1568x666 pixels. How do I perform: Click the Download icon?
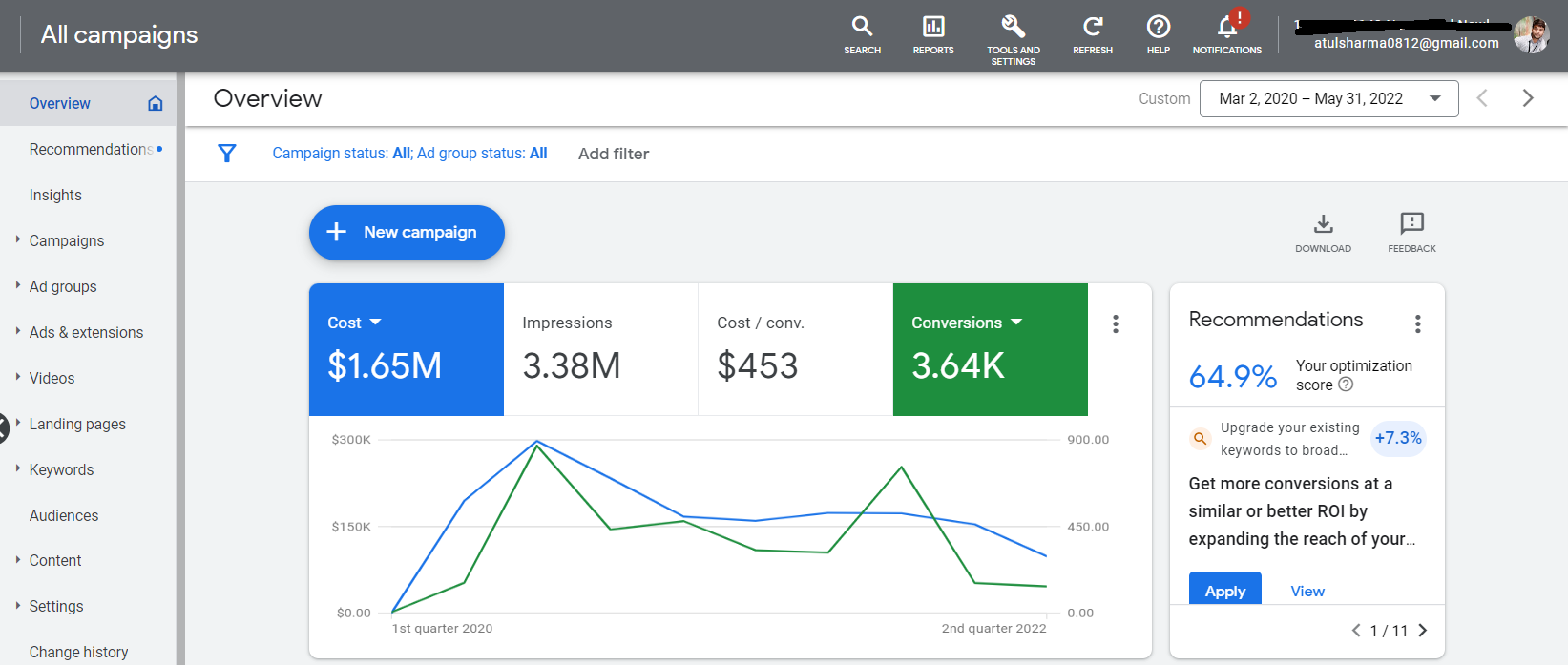pos(1323,233)
